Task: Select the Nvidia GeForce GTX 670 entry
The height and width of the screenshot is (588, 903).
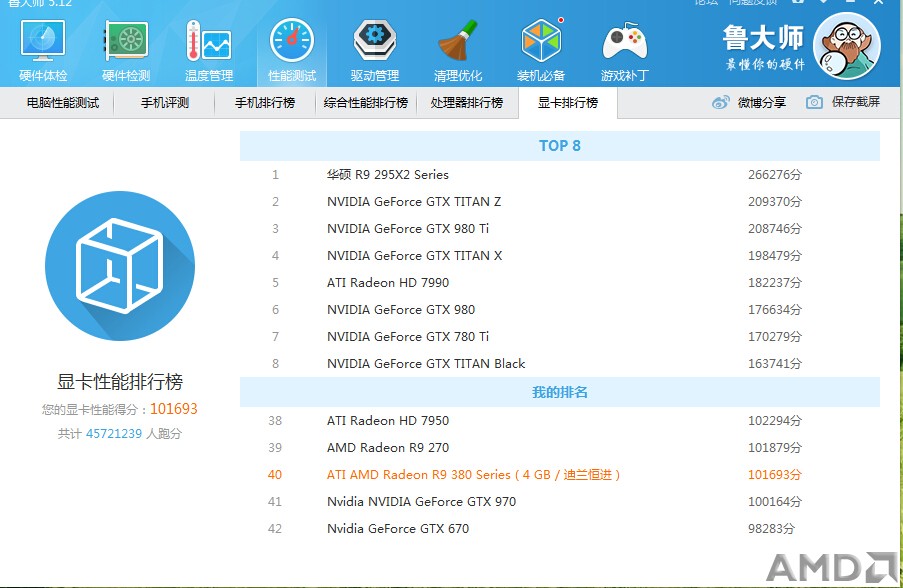Action: pyautogui.click(x=398, y=529)
